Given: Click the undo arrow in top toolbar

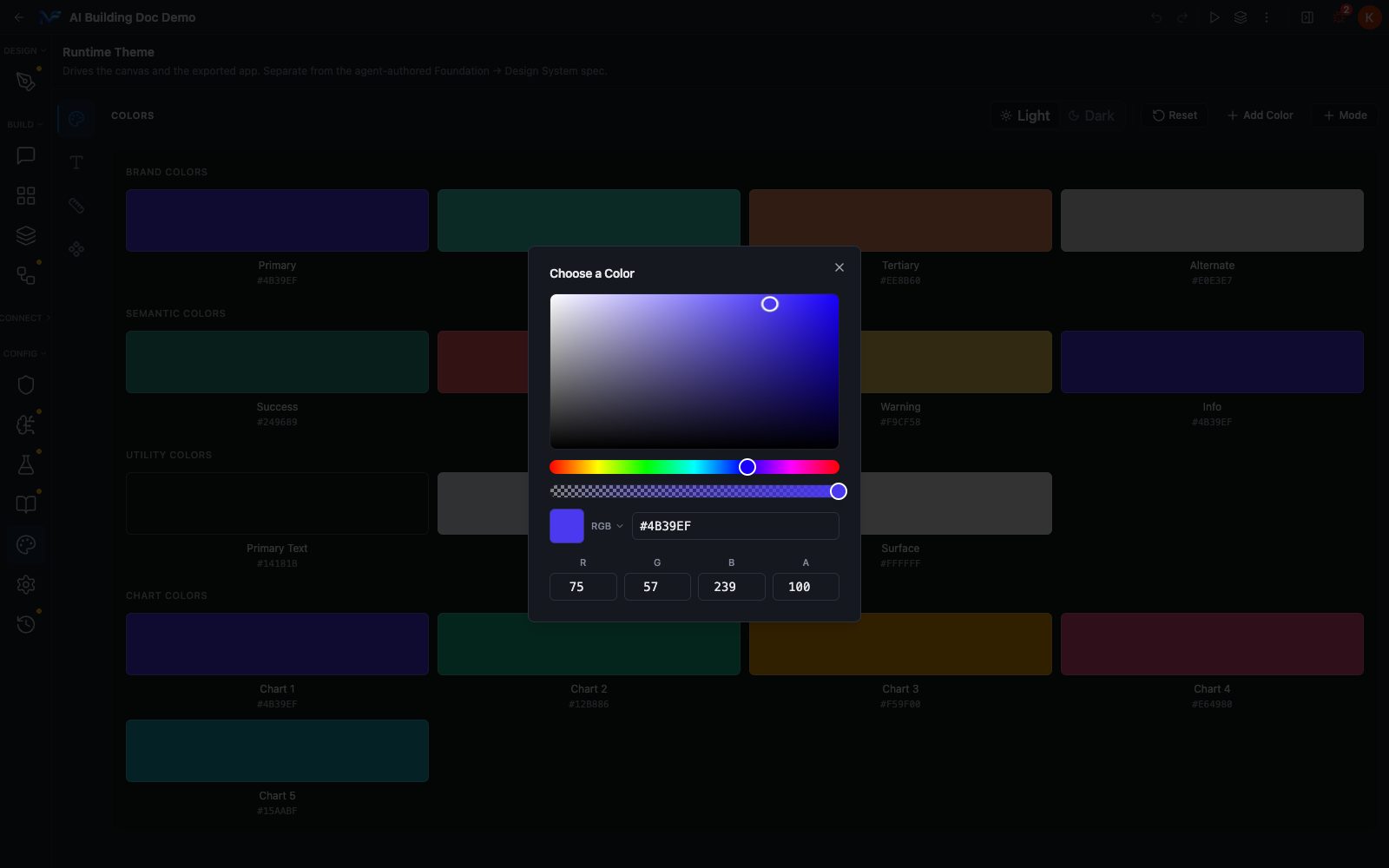Looking at the screenshot, I should 1156,17.
